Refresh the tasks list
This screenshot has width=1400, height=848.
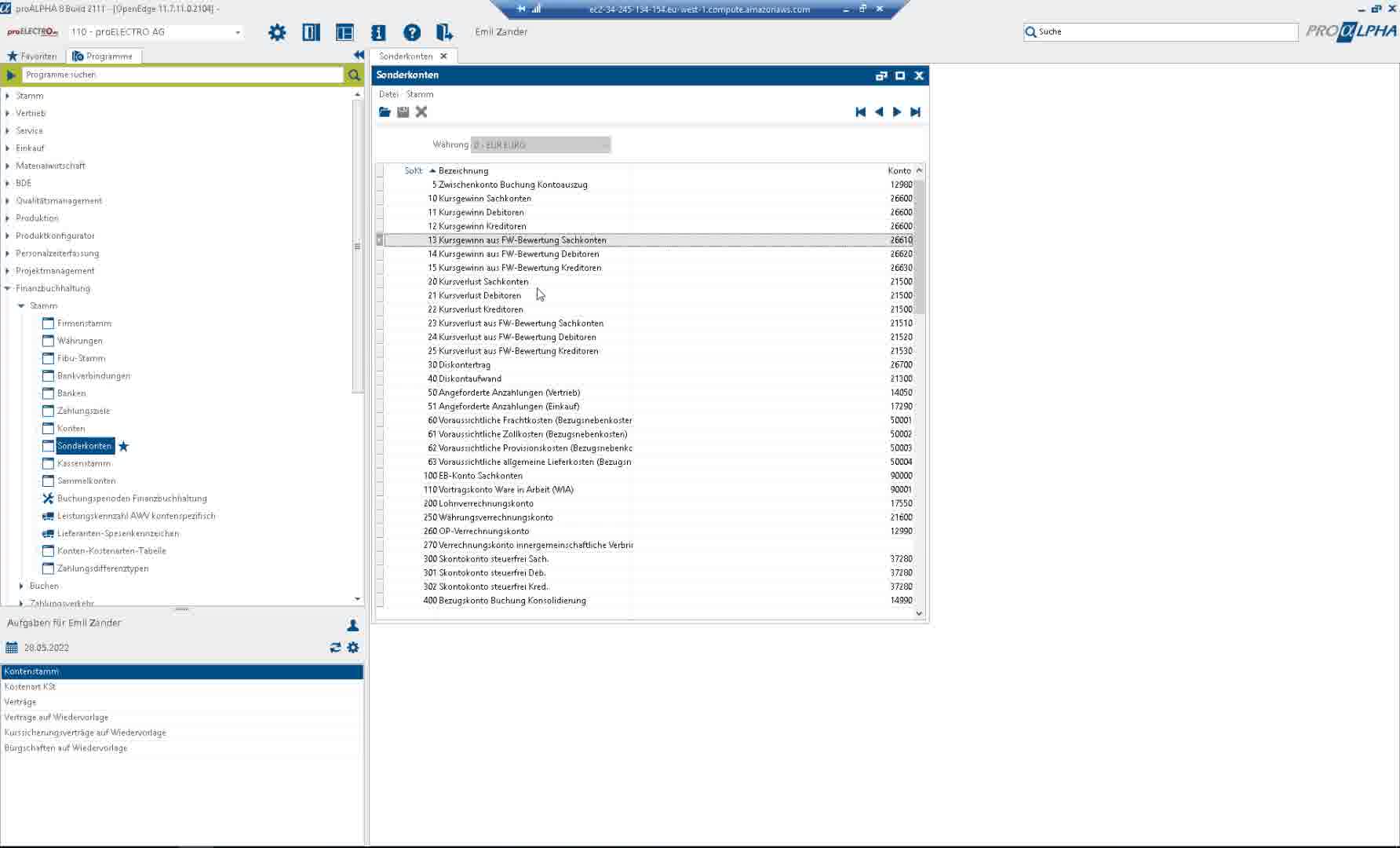[x=335, y=647]
